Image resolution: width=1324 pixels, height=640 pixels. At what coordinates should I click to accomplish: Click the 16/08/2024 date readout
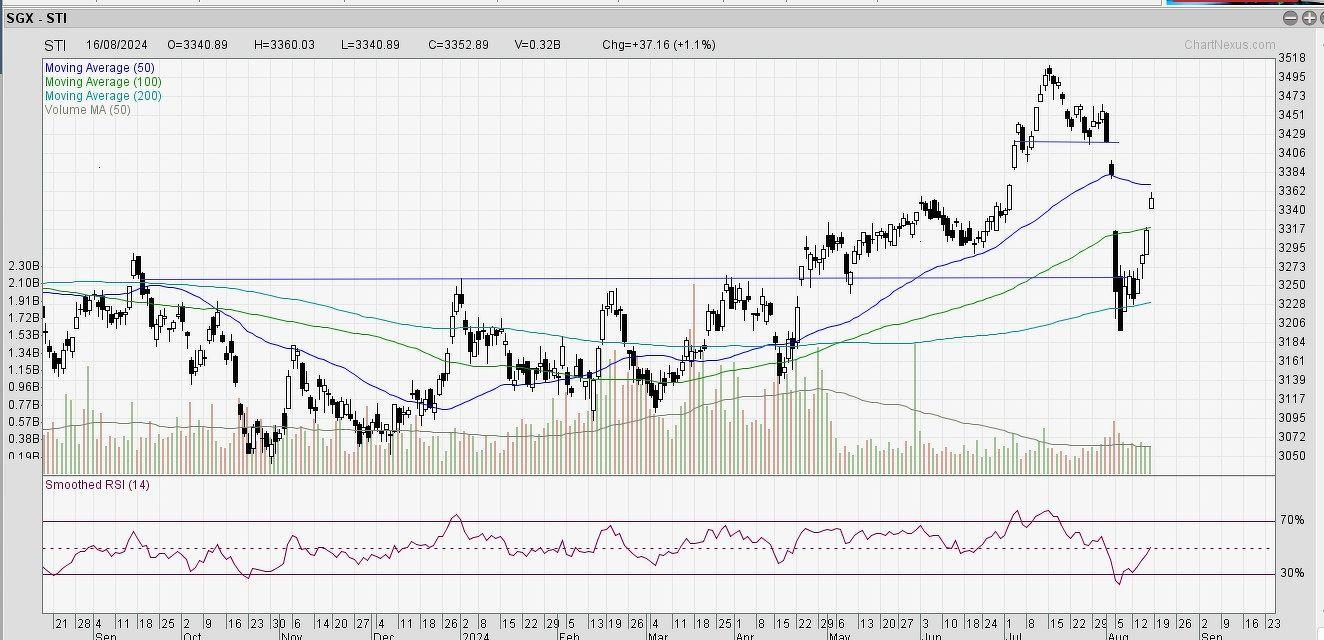[116, 45]
